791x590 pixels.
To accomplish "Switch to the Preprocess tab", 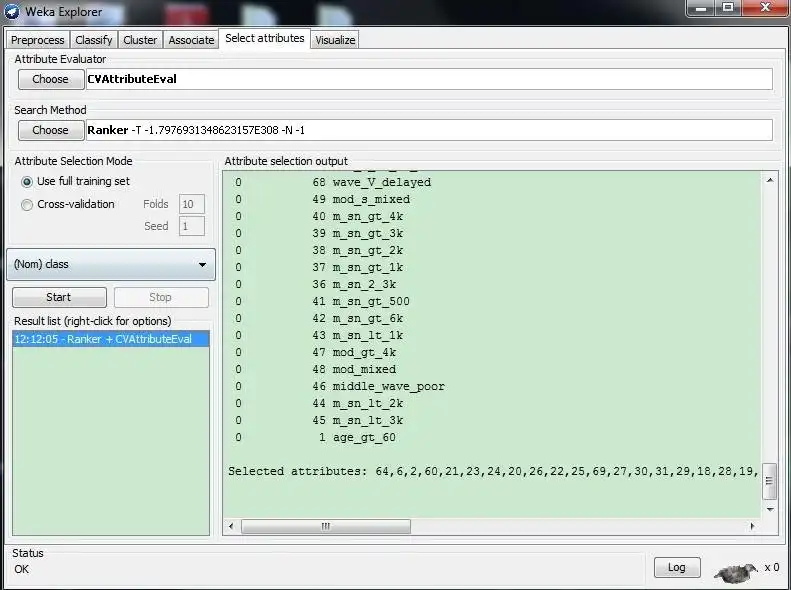I will [x=38, y=40].
